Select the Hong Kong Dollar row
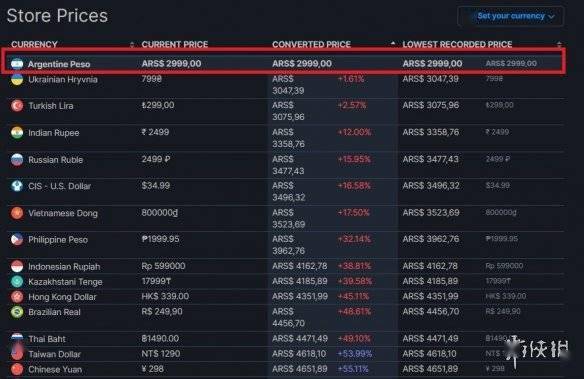Screen dimensions: 584x379 point(286,297)
